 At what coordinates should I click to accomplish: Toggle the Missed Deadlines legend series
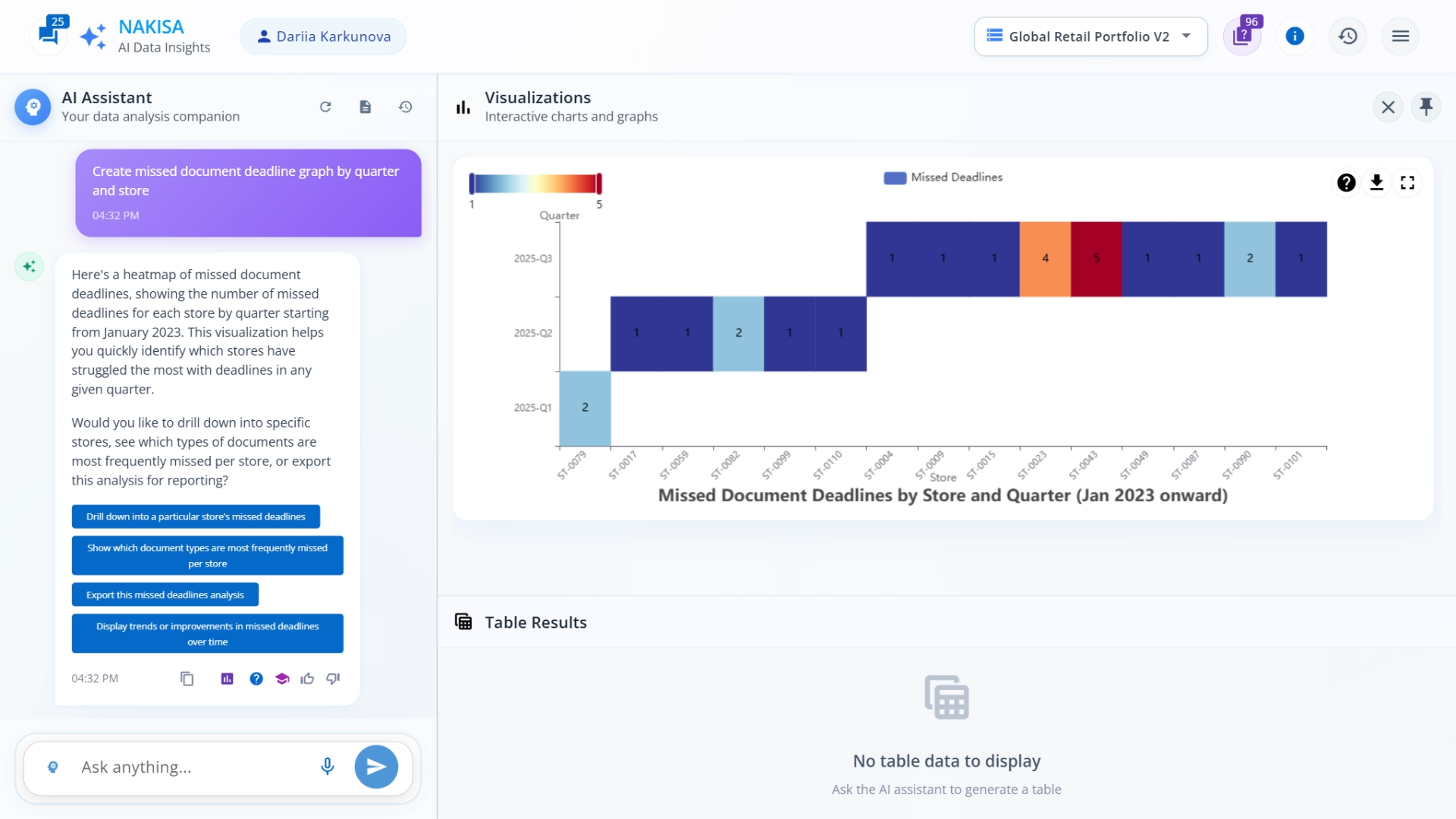(x=943, y=177)
